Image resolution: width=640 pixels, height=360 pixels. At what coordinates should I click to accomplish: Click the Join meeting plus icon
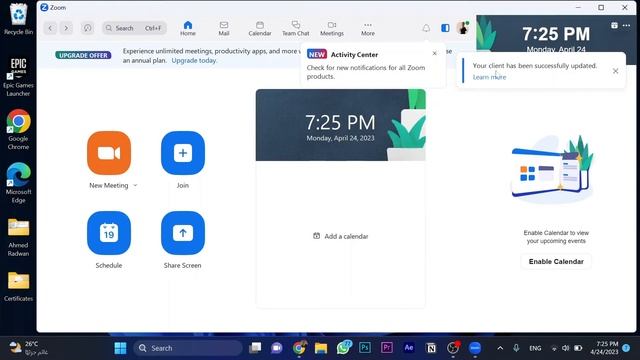[183, 153]
